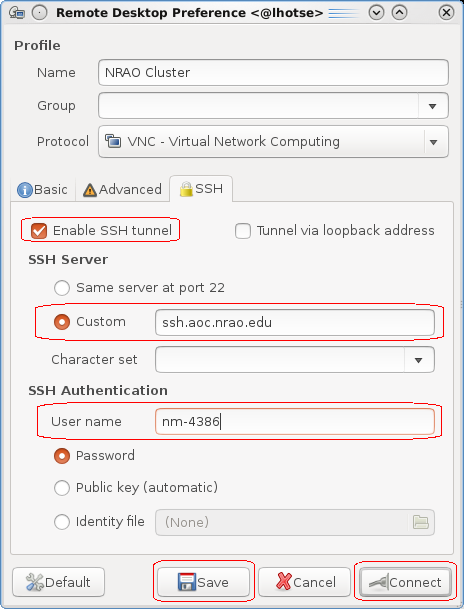Click the User name field containing nm-4386
The width and height of the screenshot is (464, 609).
pyautogui.click(x=295, y=421)
